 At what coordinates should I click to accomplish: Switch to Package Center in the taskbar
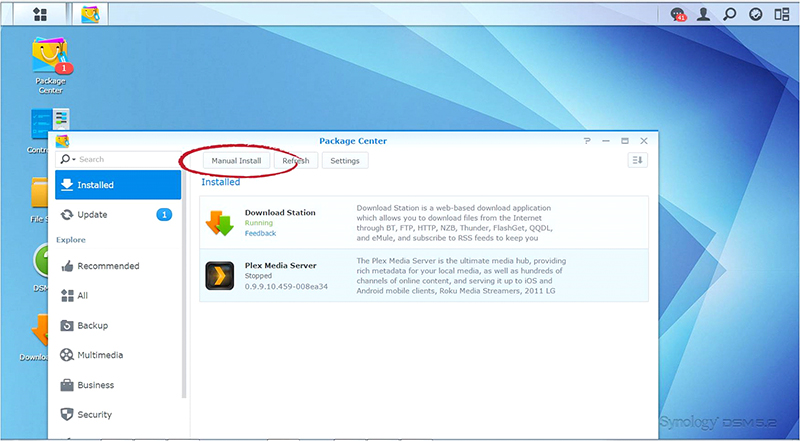90,14
